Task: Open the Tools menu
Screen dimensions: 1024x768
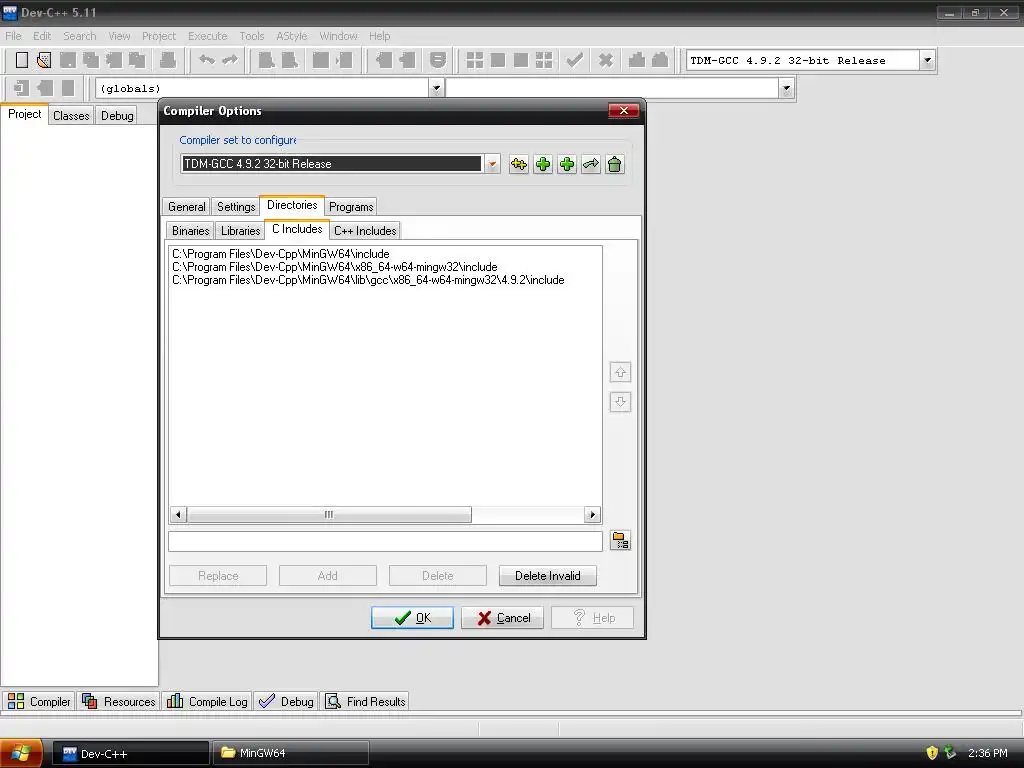Action: point(251,36)
